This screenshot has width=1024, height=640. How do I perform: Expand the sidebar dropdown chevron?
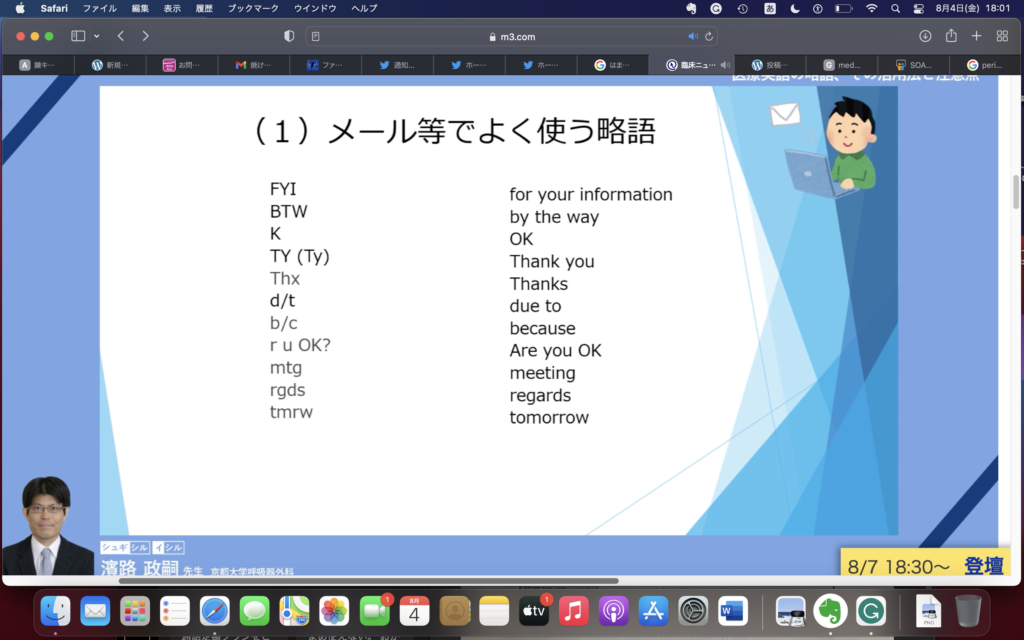97,36
